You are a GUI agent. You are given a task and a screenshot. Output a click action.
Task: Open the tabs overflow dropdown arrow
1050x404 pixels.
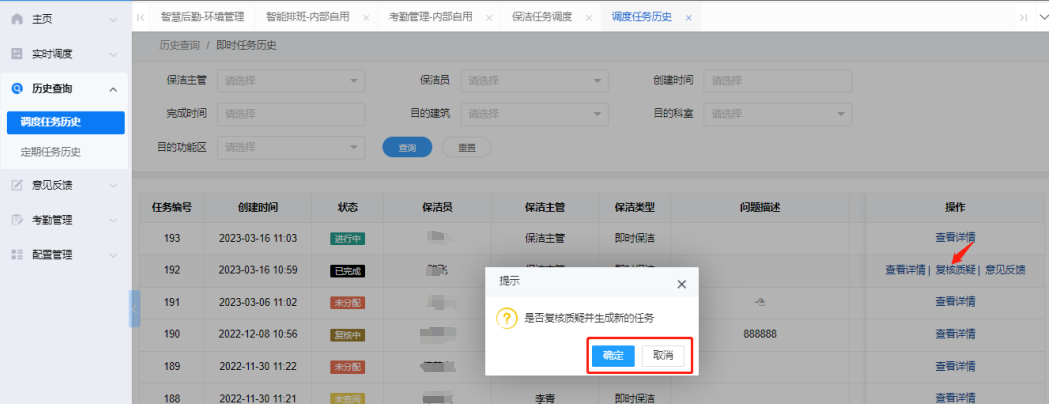pos(1045,18)
